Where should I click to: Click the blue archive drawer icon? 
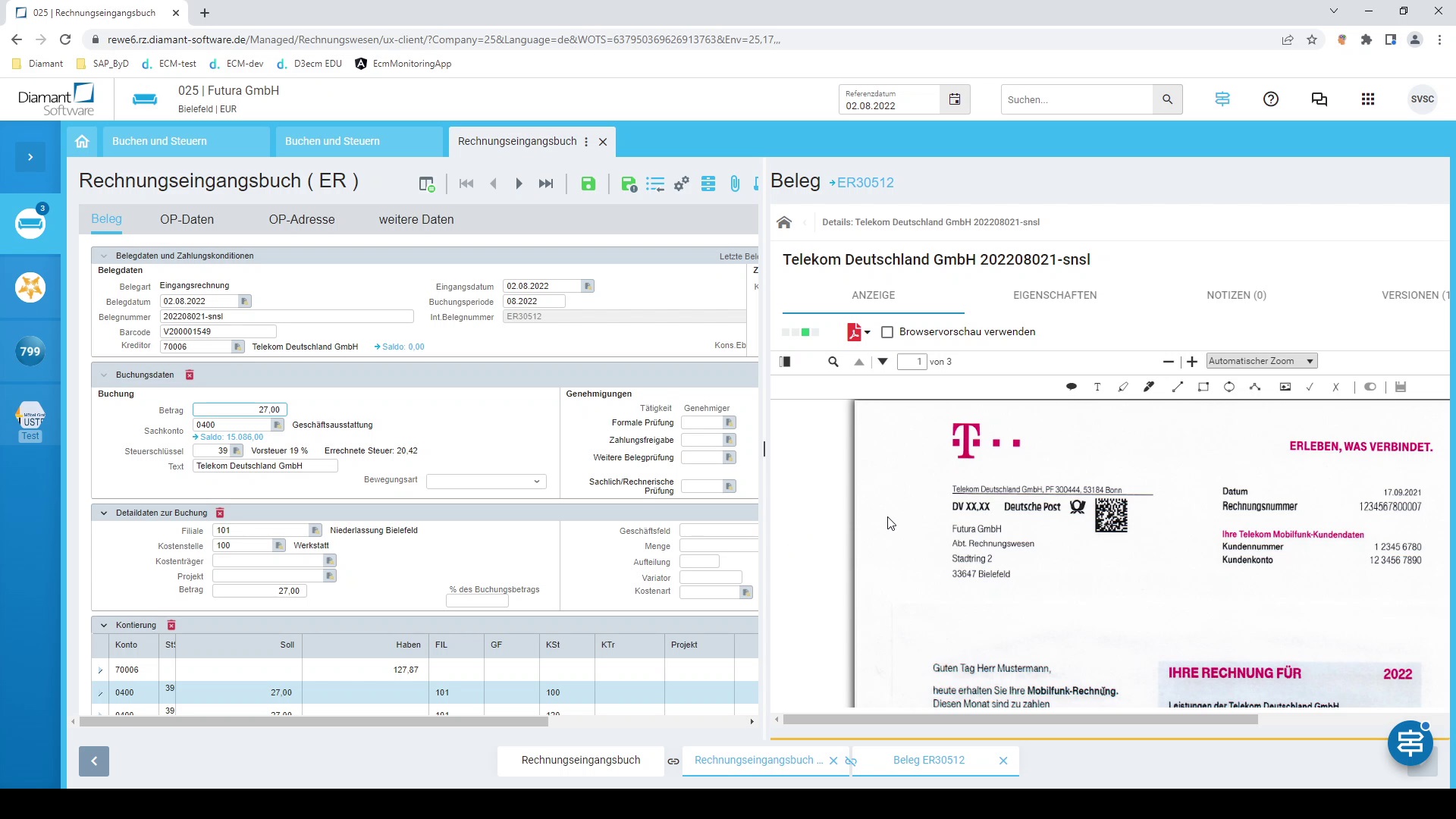[708, 184]
